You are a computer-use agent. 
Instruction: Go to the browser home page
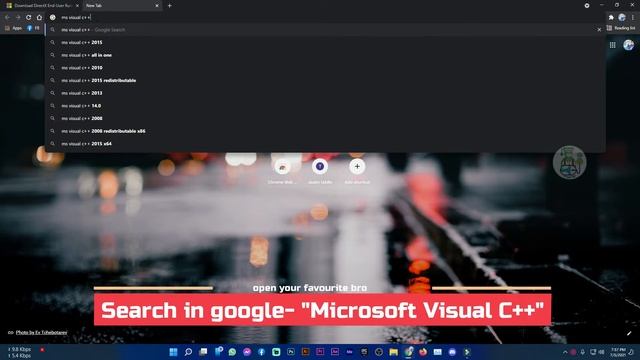[39, 17]
